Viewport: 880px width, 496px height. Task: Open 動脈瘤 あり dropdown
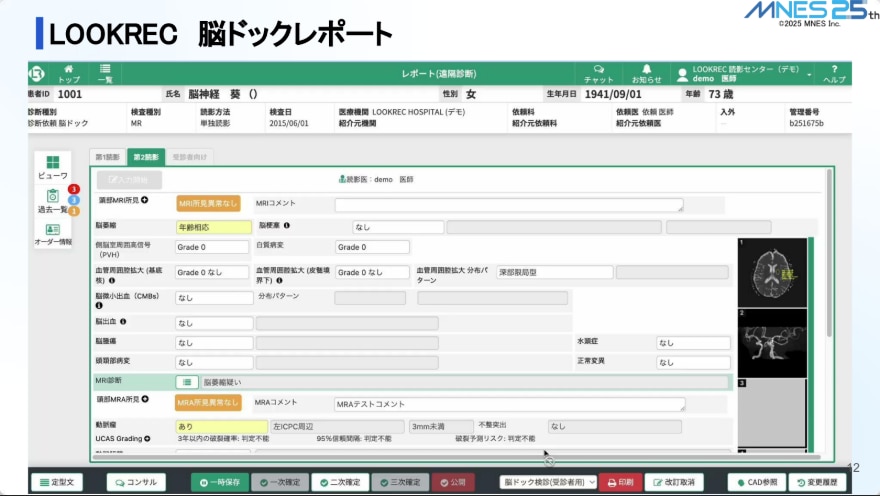point(222,426)
